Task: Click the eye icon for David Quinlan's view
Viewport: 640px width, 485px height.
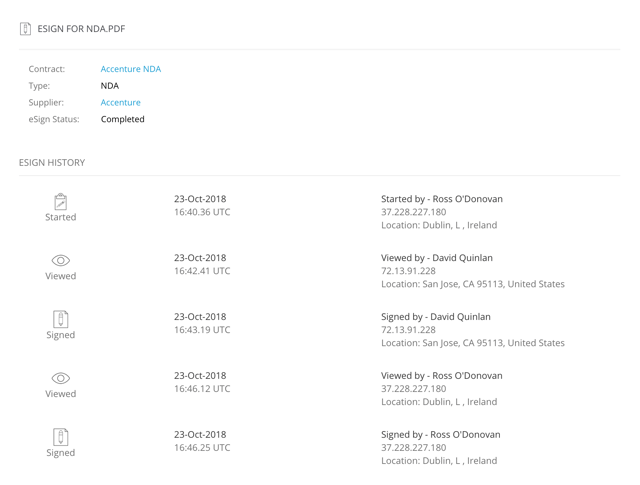Action: [60, 260]
